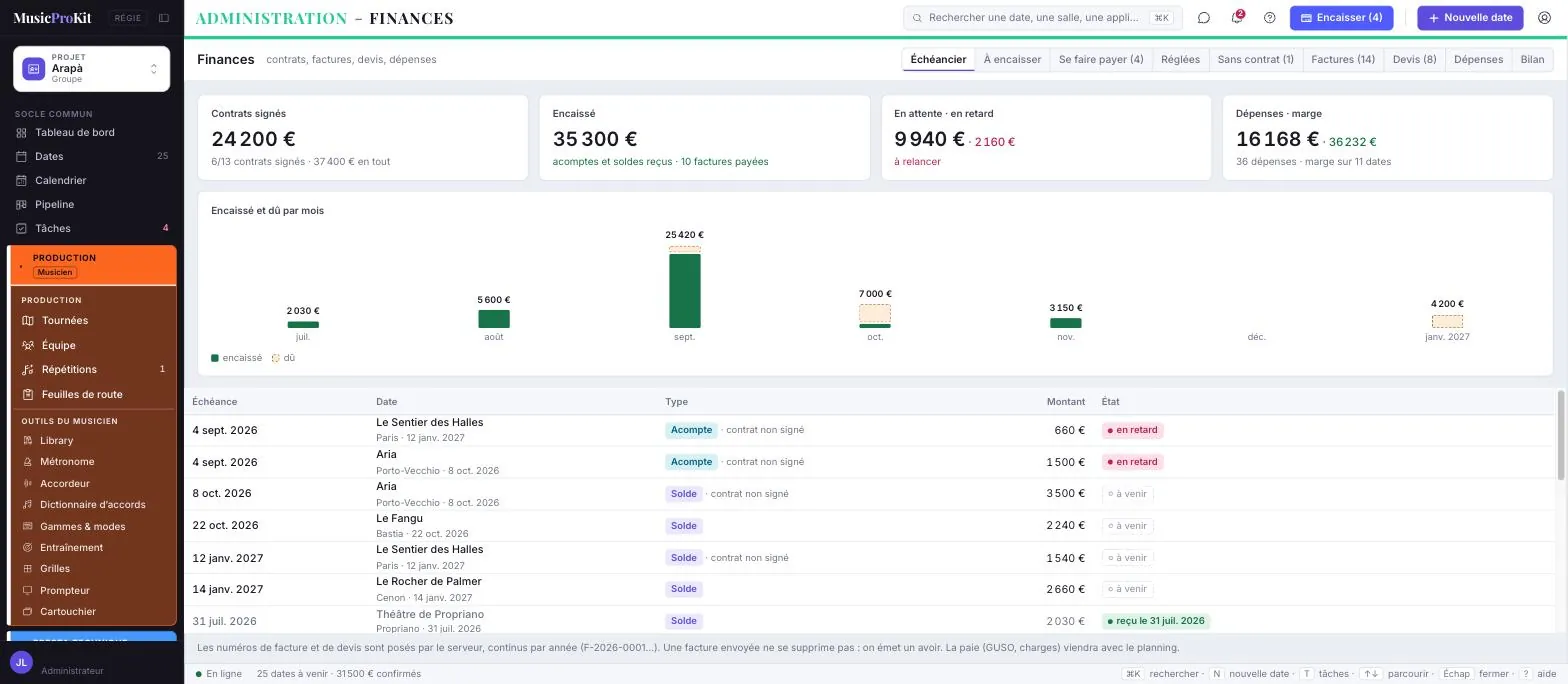Click the Le Fangu row name
The width and height of the screenshot is (1568, 684).
(x=400, y=519)
